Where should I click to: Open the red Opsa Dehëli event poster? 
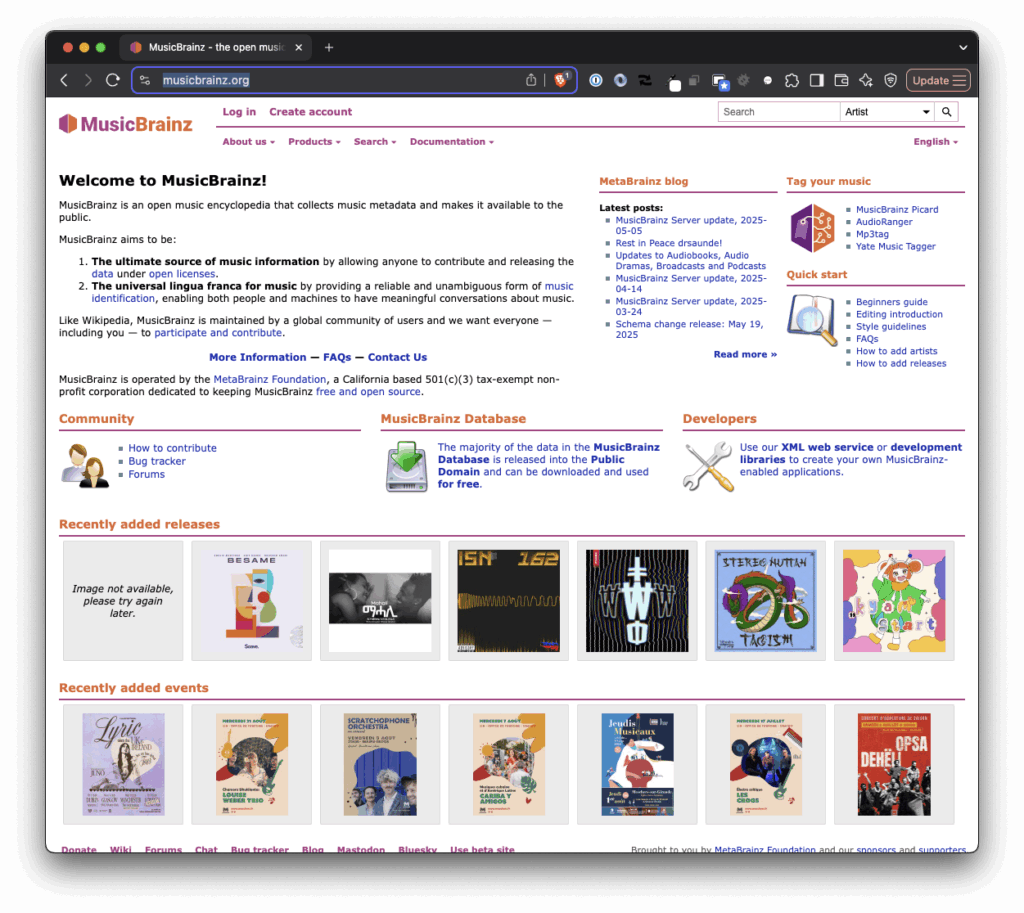point(894,764)
